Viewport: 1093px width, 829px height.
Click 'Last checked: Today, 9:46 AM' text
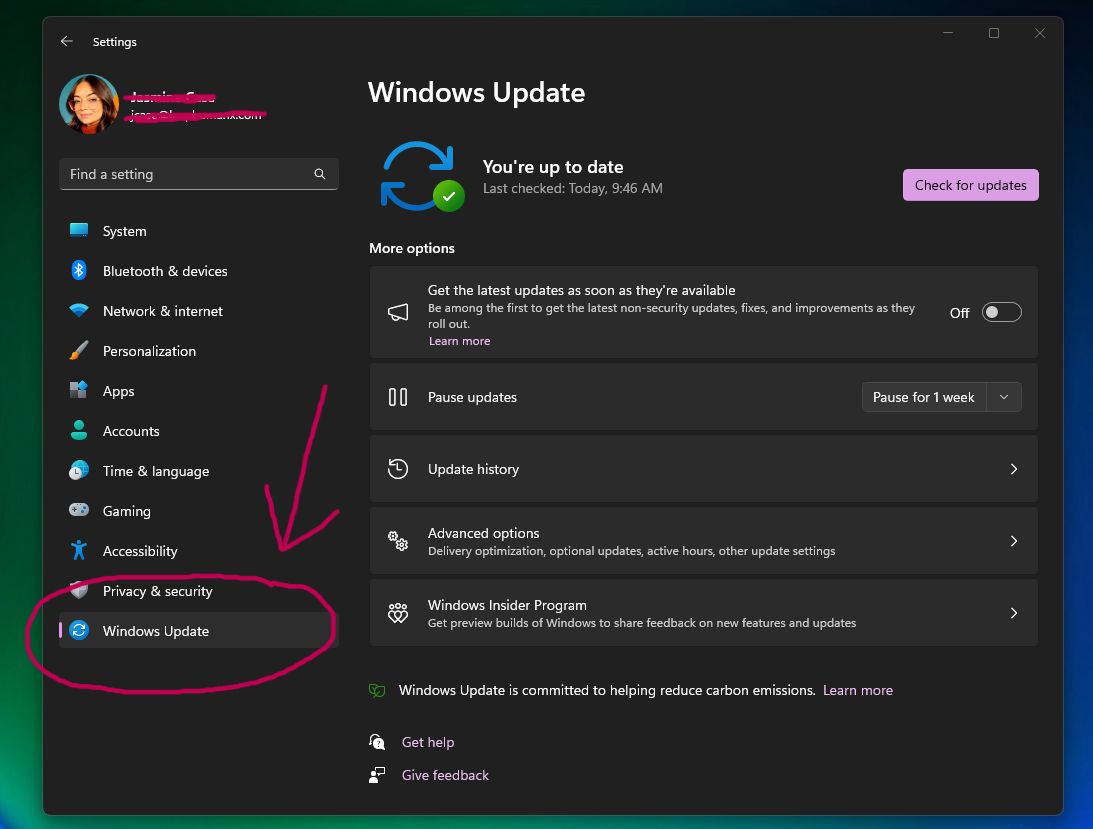click(573, 188)
